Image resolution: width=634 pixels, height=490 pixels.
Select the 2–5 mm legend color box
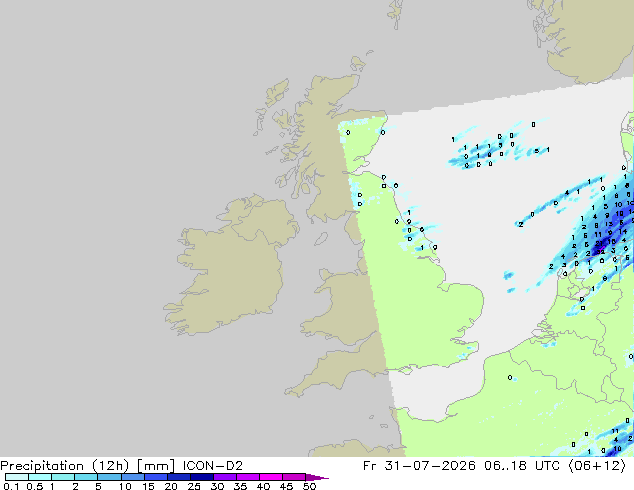coord(86,477)
